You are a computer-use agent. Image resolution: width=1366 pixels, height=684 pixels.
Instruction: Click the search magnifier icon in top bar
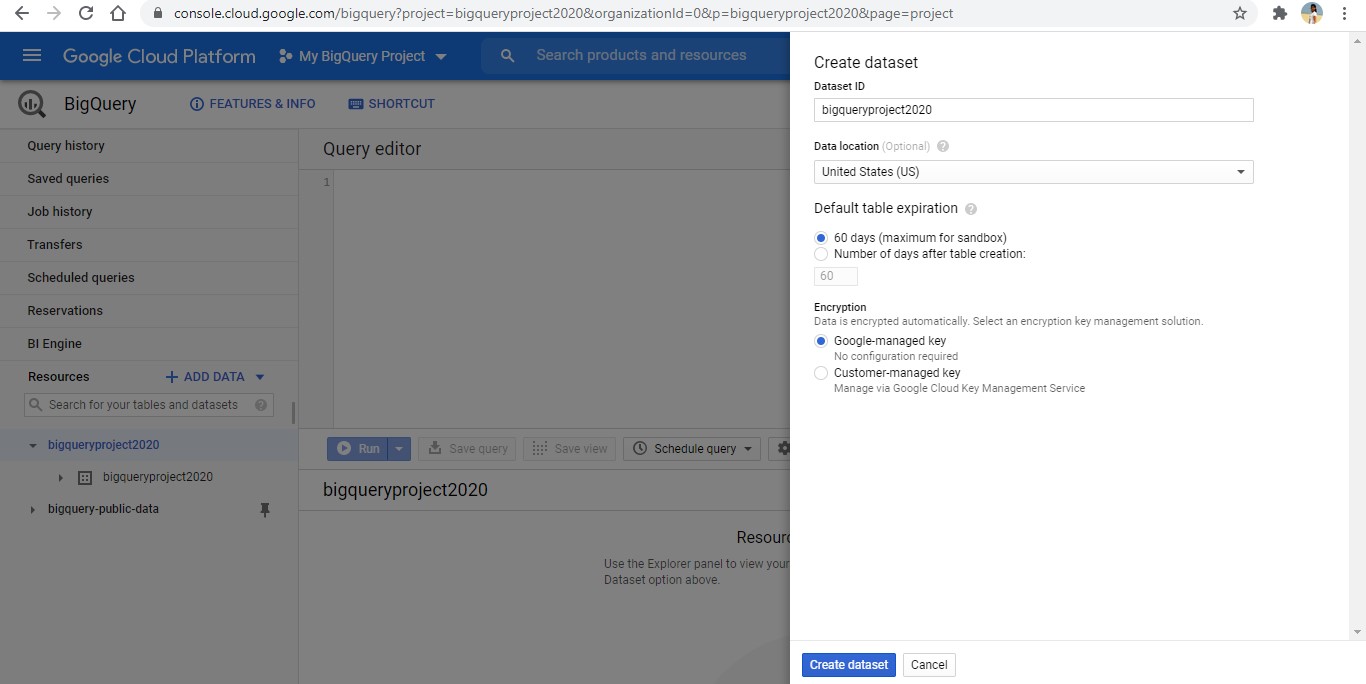[x=508, y=56]
